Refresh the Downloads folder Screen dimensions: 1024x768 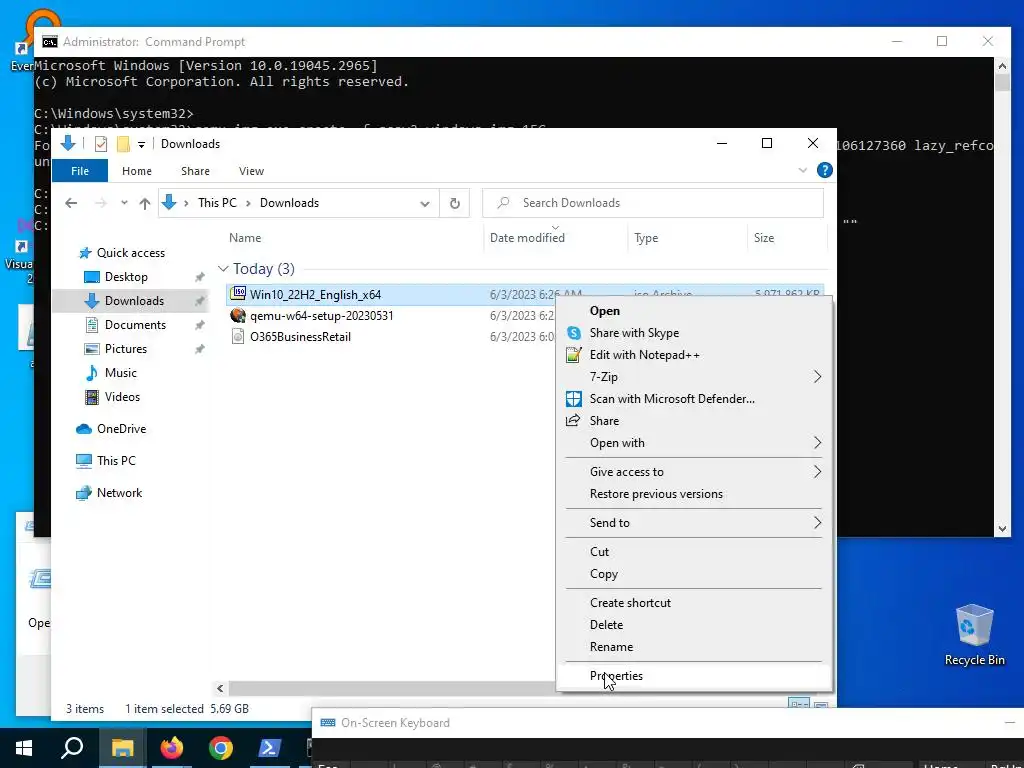455,203
